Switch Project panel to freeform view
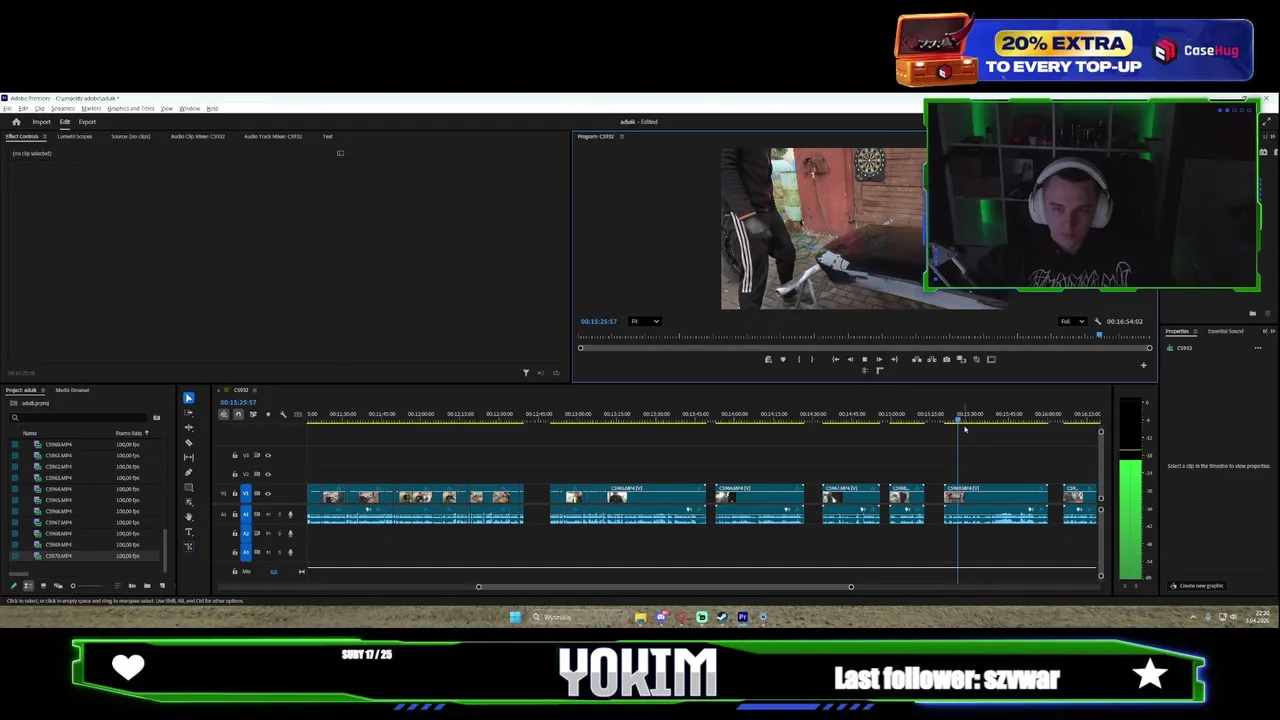Viewport: 1280px width, 720px height. point(58,586)
